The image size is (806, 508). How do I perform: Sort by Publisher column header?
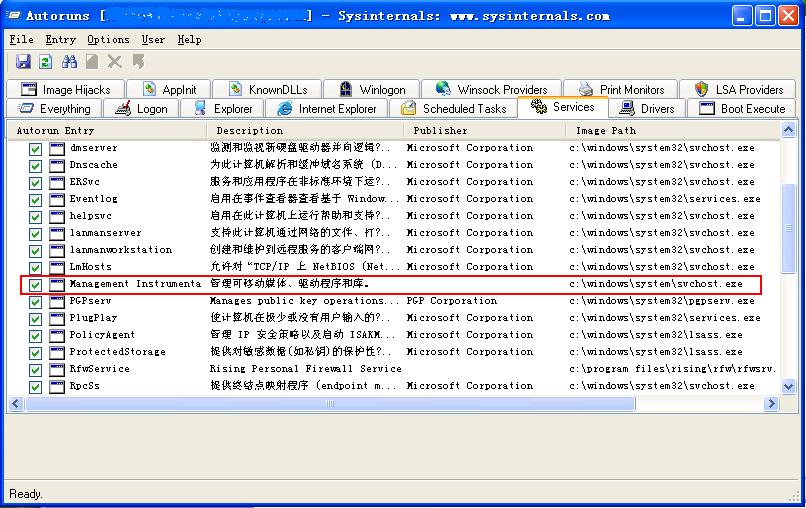click(485, 131)
